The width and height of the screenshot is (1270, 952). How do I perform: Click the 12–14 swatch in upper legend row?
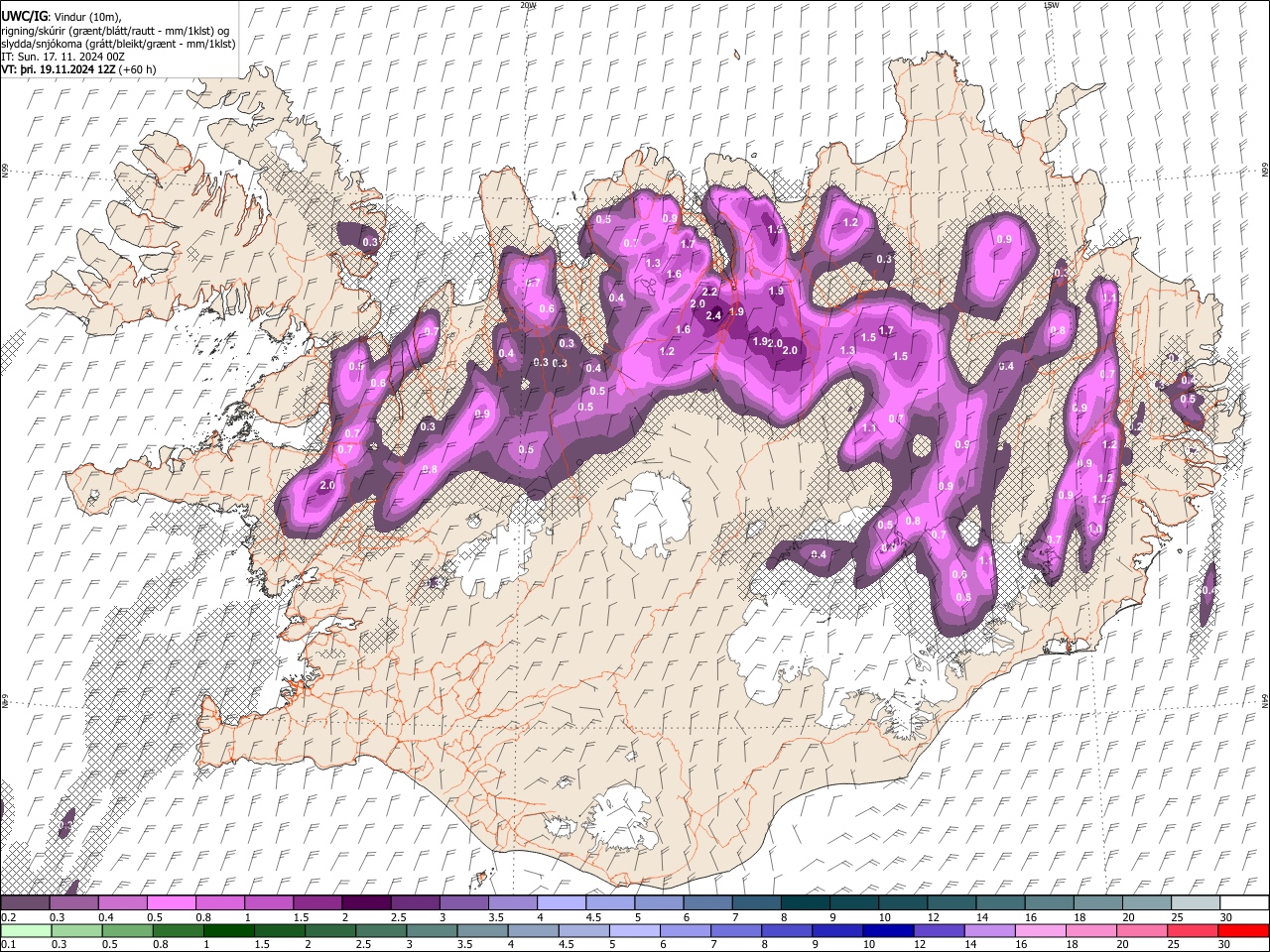[952, 903]
